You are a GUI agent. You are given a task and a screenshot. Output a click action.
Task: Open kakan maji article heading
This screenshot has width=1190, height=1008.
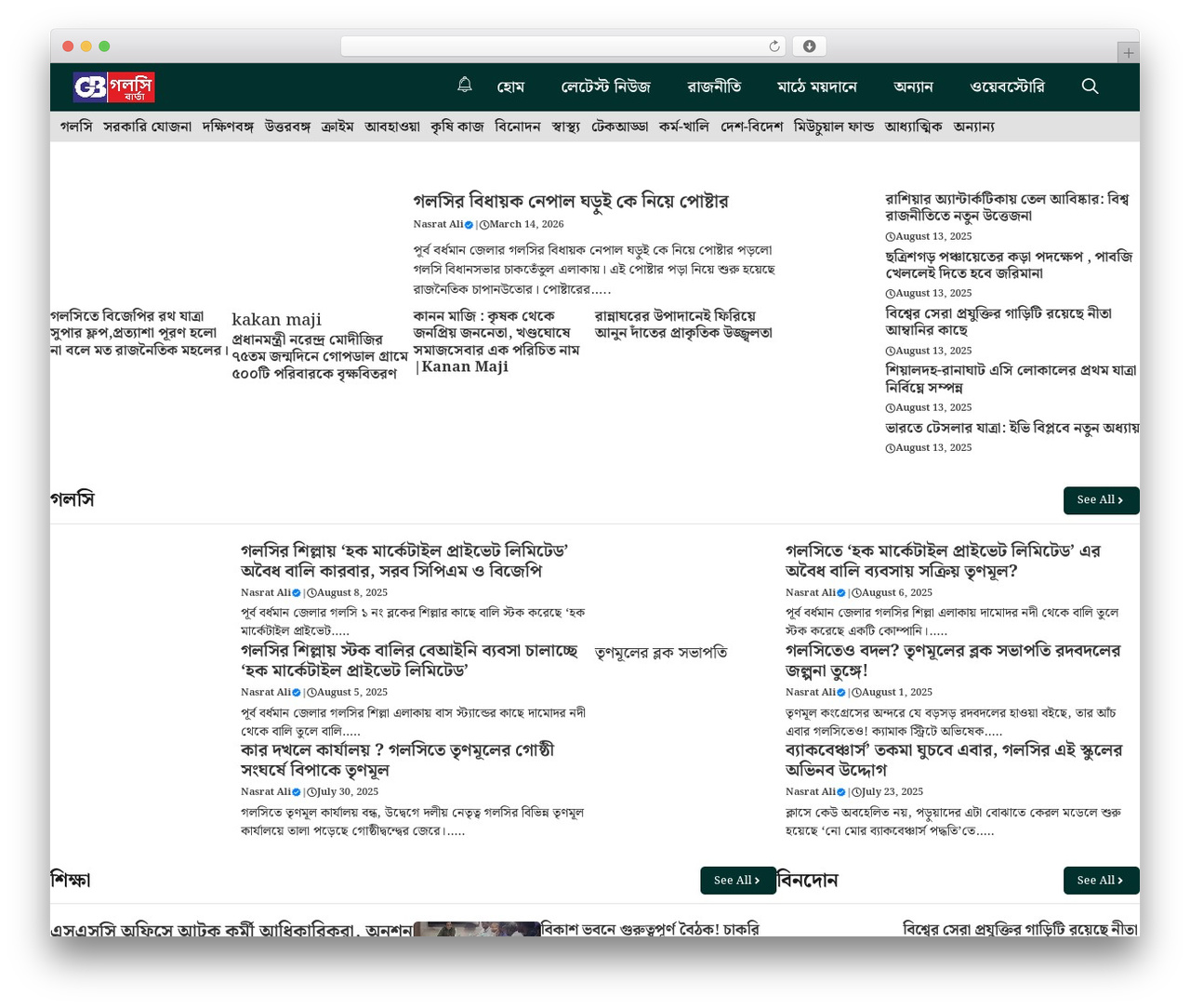(276, 319)
